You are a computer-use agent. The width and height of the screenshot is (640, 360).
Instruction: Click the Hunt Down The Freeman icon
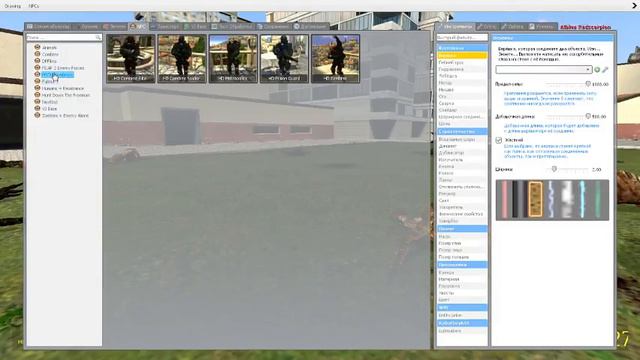tap(37, 95)
